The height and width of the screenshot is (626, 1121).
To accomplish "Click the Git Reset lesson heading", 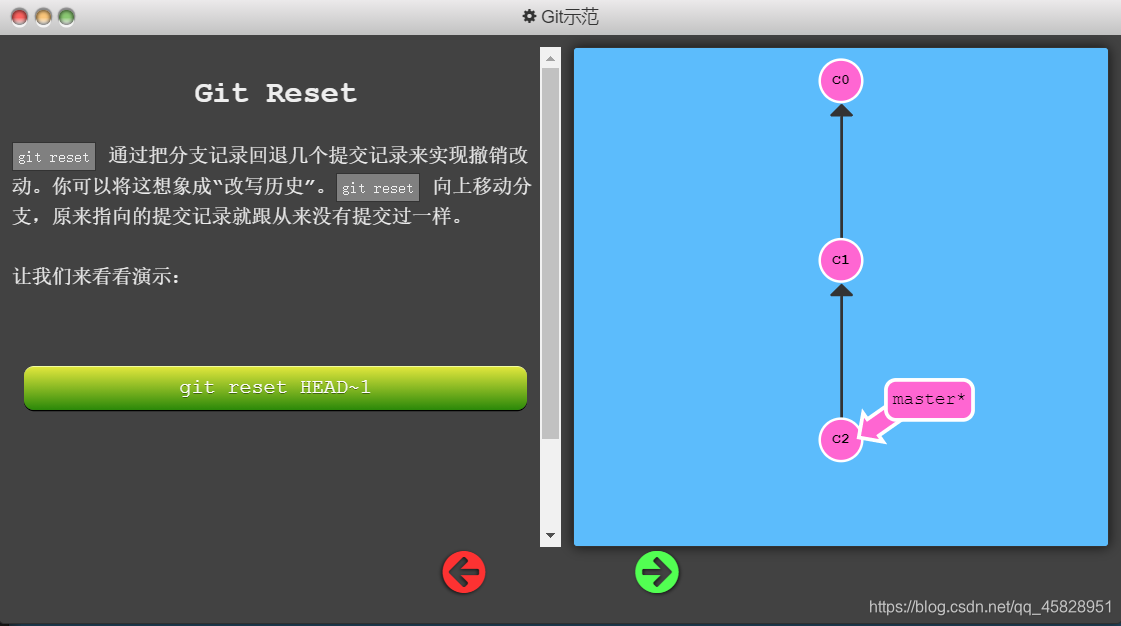I will coord(274,92).
